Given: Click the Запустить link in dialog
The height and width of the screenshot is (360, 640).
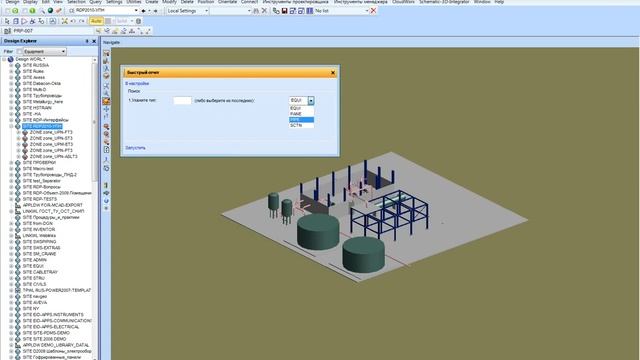Looking at the screenshot, I should click(x=135, y=148).
